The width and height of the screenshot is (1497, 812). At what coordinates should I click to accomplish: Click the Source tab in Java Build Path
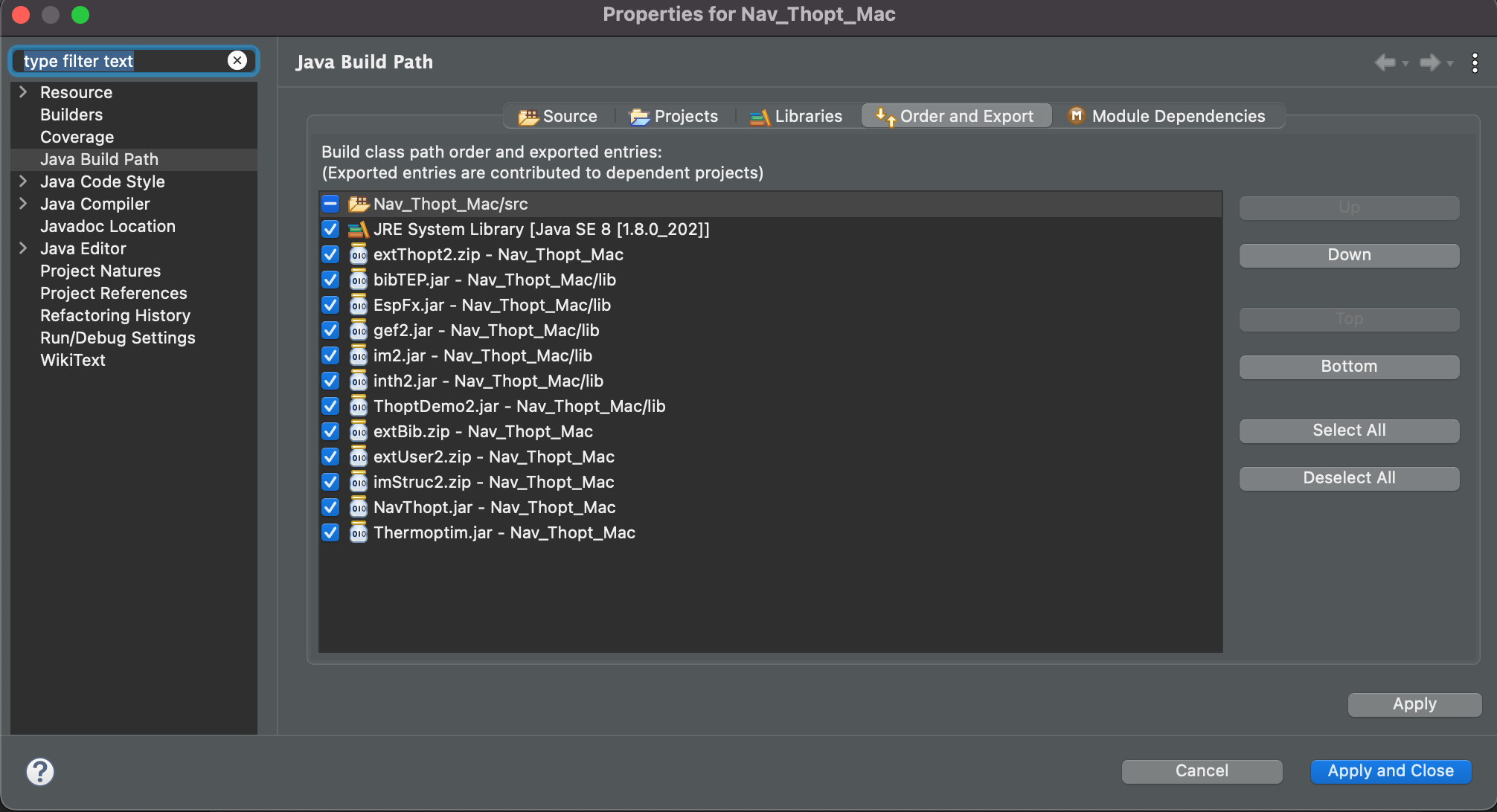pos(558,115)
